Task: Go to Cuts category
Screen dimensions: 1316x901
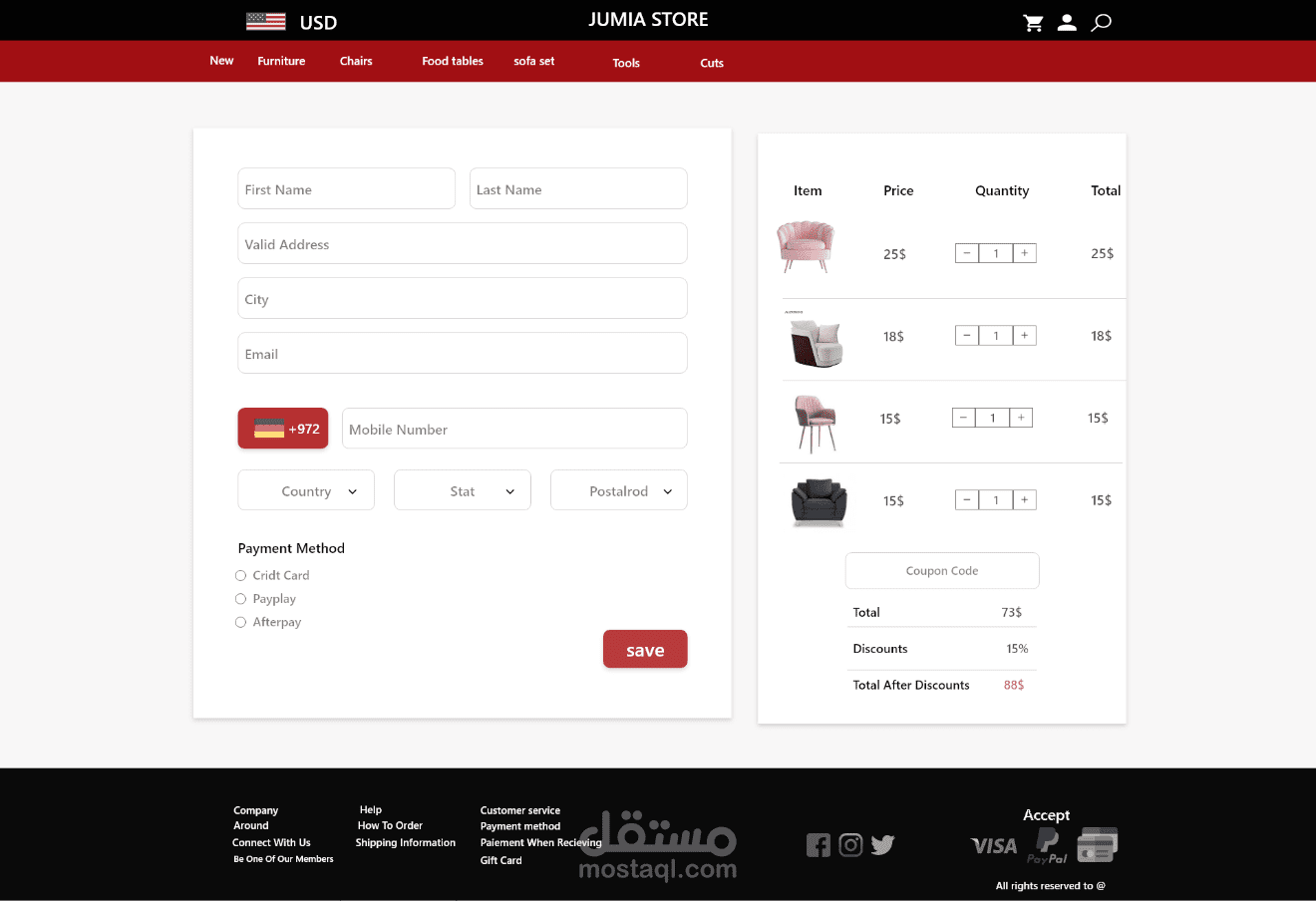Action: tap(712, 63)
